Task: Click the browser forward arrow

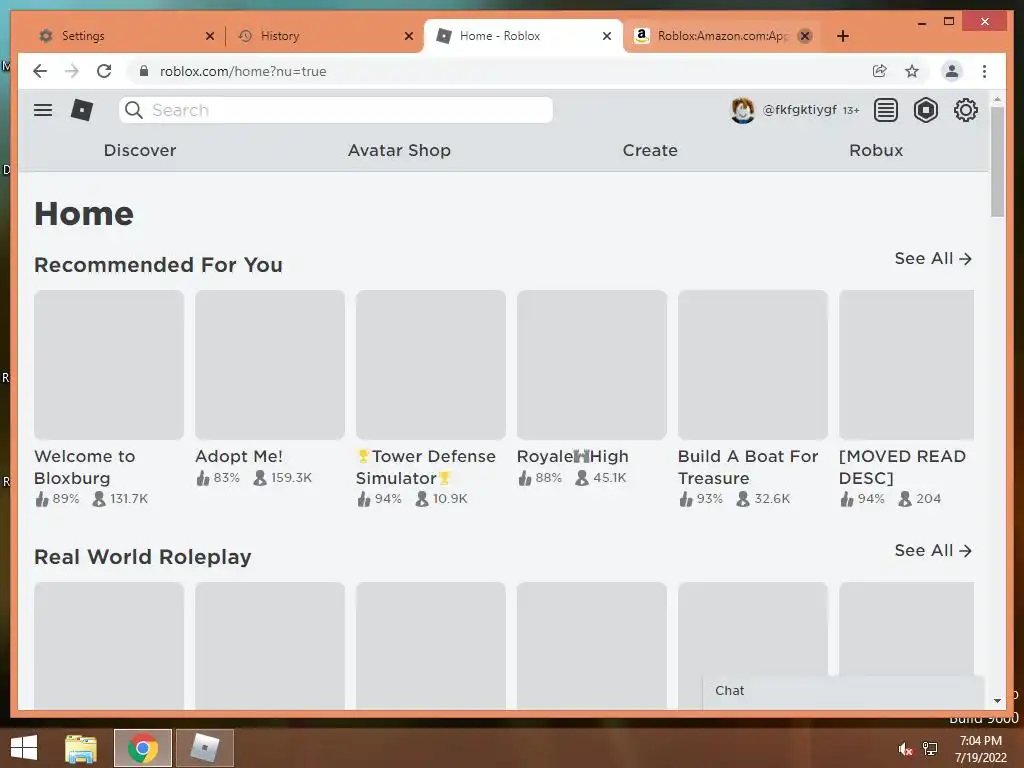Action: coord(72,71)
